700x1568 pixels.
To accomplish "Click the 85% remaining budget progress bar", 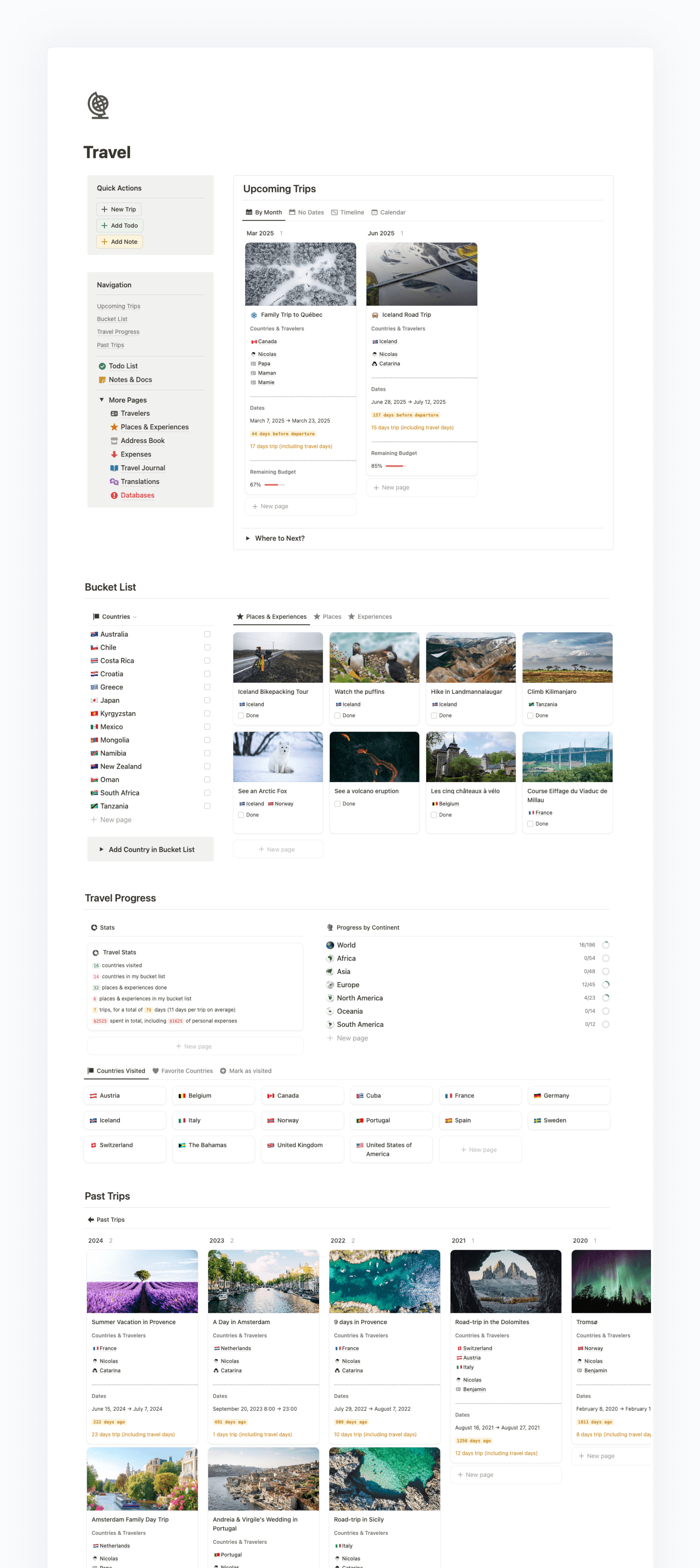I will pyautogui.click(x=396, y=466).
